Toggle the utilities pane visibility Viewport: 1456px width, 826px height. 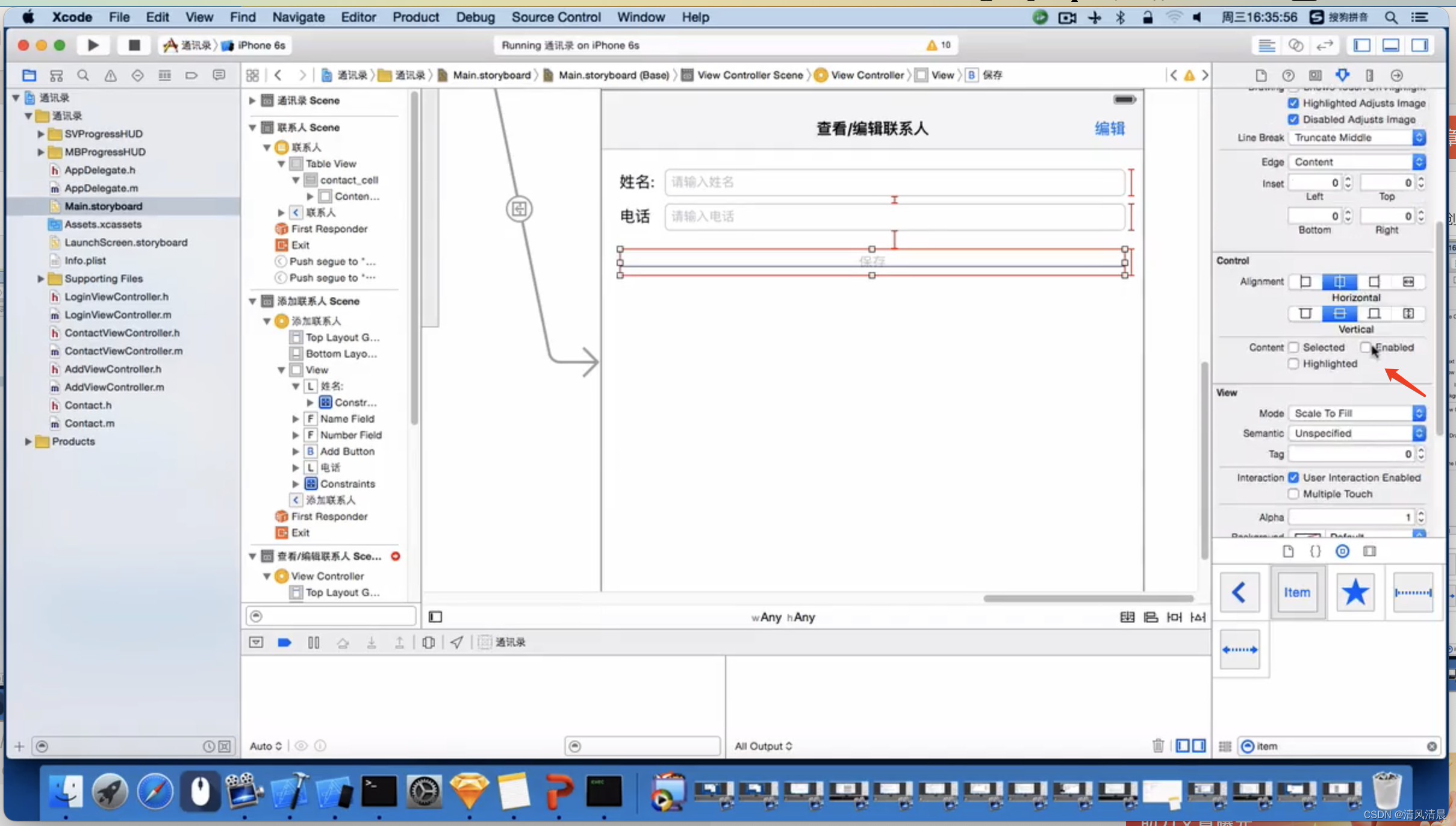click(1420, 45)
